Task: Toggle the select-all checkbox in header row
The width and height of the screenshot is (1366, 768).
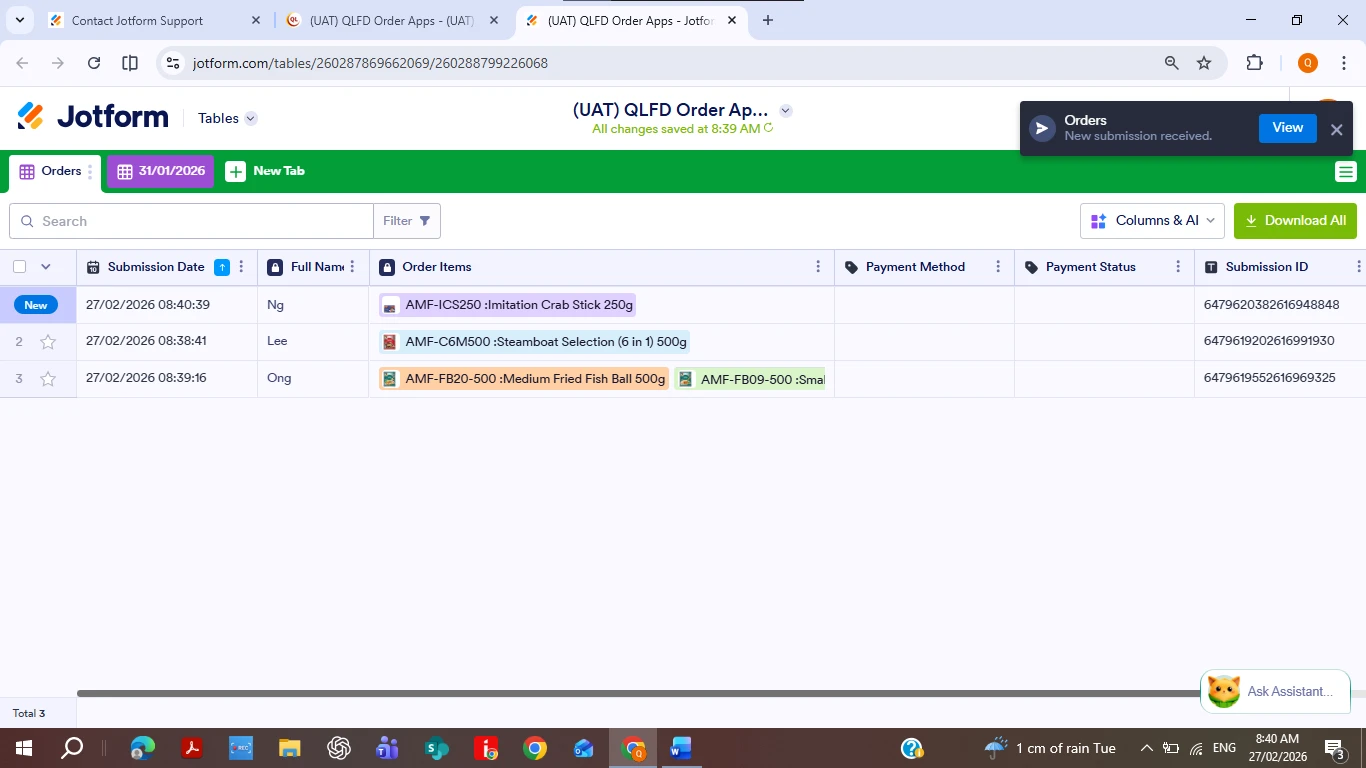Action: coord(19,267)
